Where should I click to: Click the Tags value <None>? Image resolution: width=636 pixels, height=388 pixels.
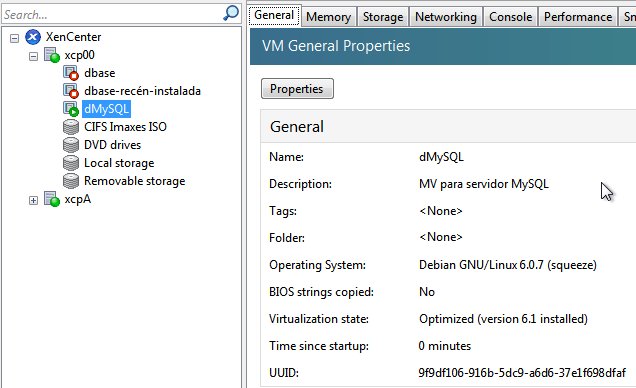pyautogui.click(x=440, y=211)
